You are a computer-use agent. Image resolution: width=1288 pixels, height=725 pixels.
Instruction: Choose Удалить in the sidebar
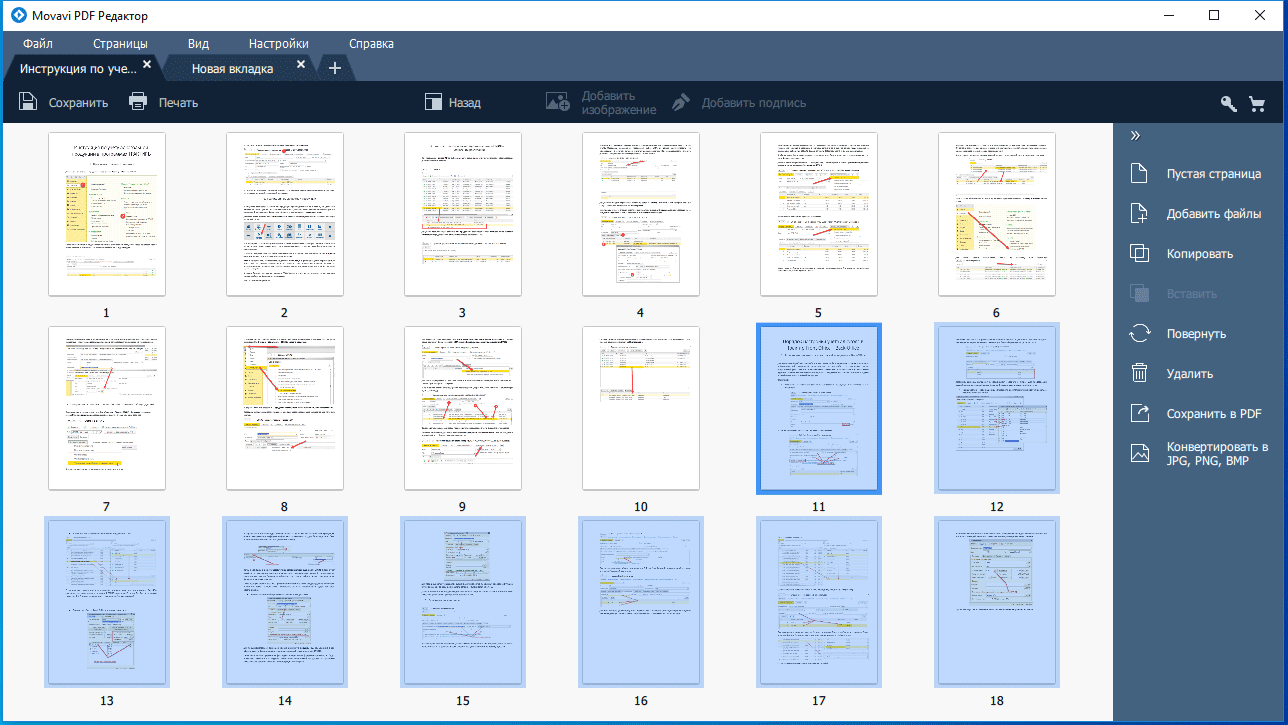point(1190,374)
